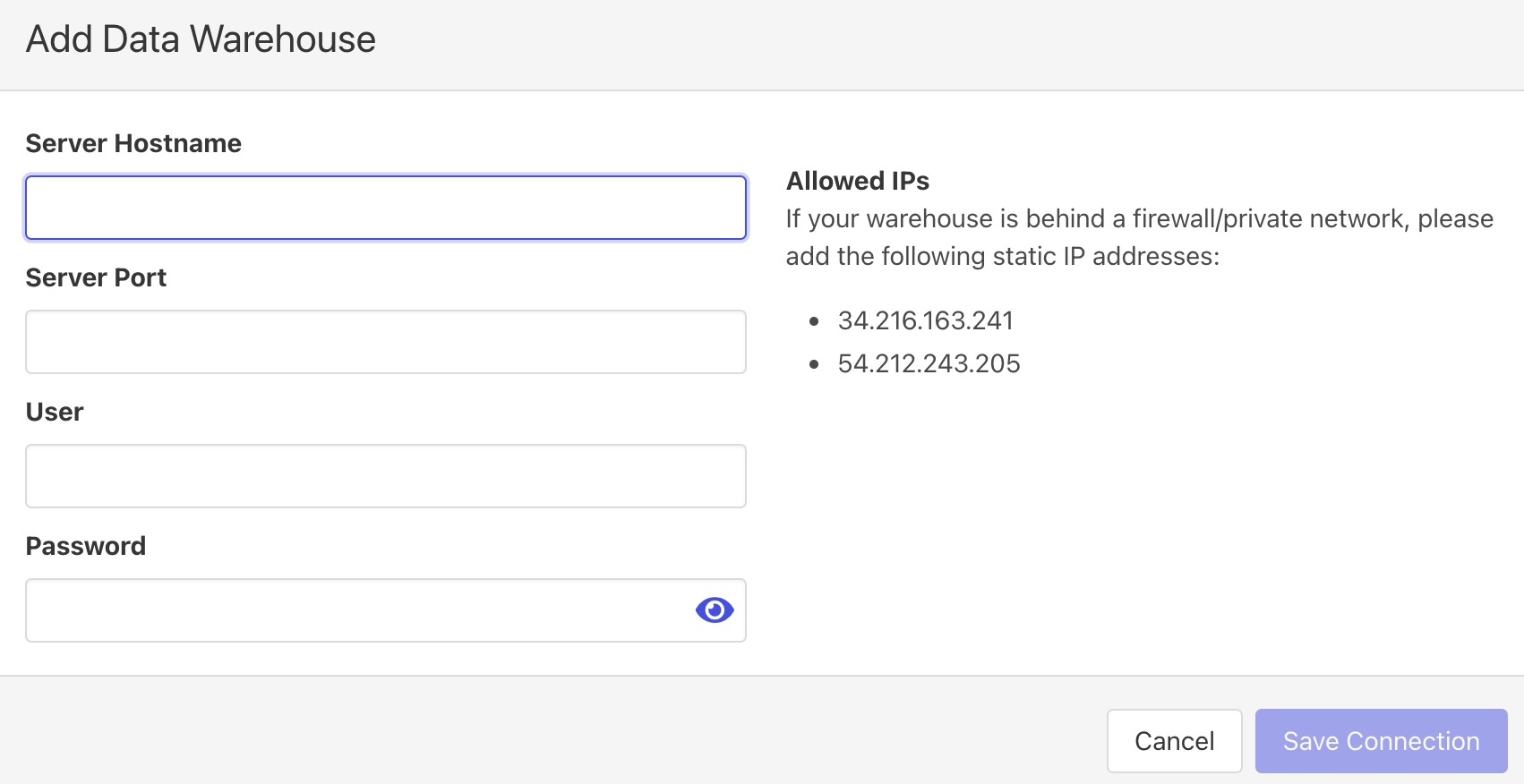Select the 34.216.163.241 IP address
The width and height of the screenshot is (1524, 784).
click(x=925, y=320)
